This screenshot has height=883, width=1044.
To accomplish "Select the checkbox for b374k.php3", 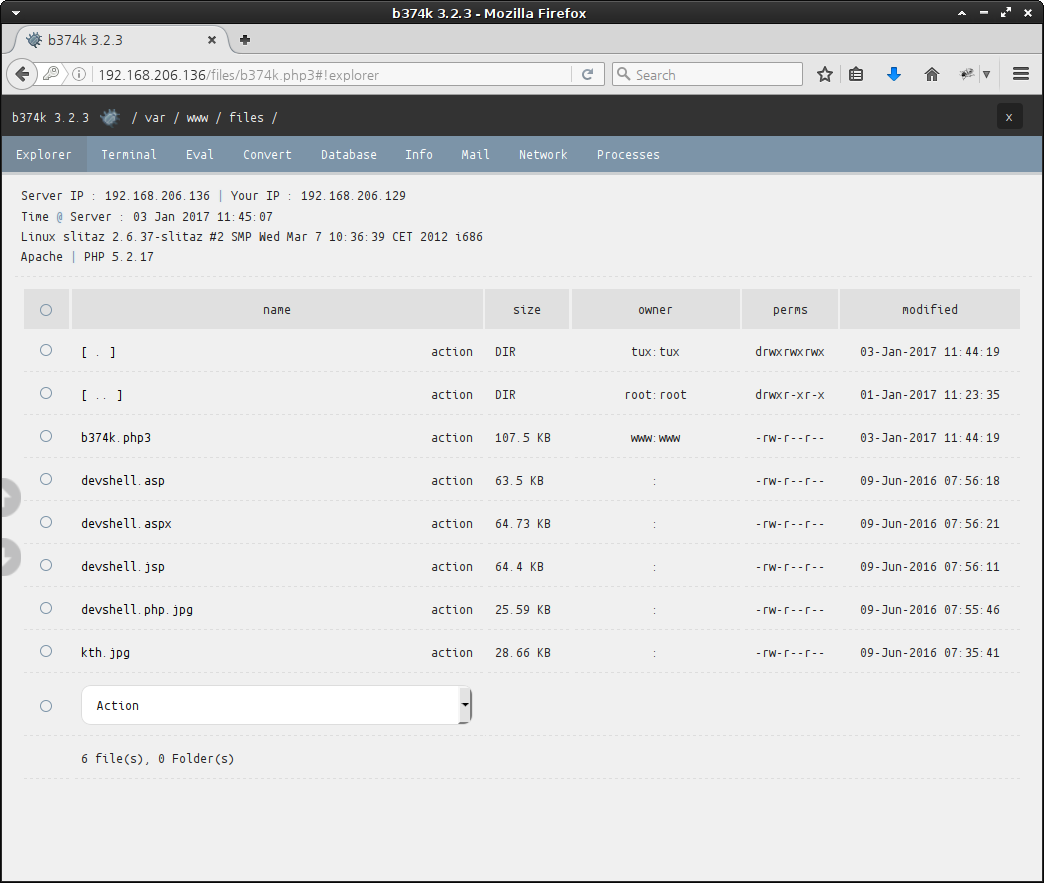I will (46, 436).
